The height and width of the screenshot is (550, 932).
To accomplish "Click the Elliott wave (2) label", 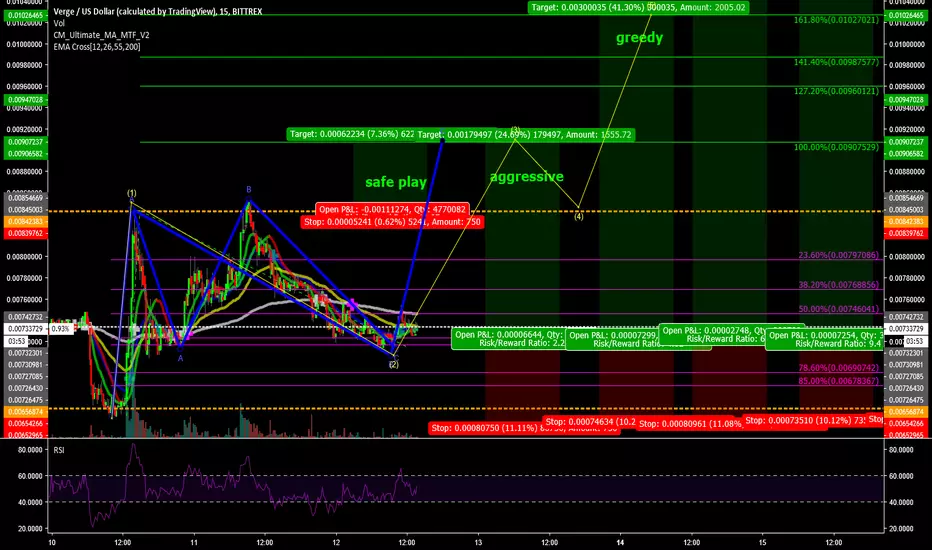I will coord(393,364).
